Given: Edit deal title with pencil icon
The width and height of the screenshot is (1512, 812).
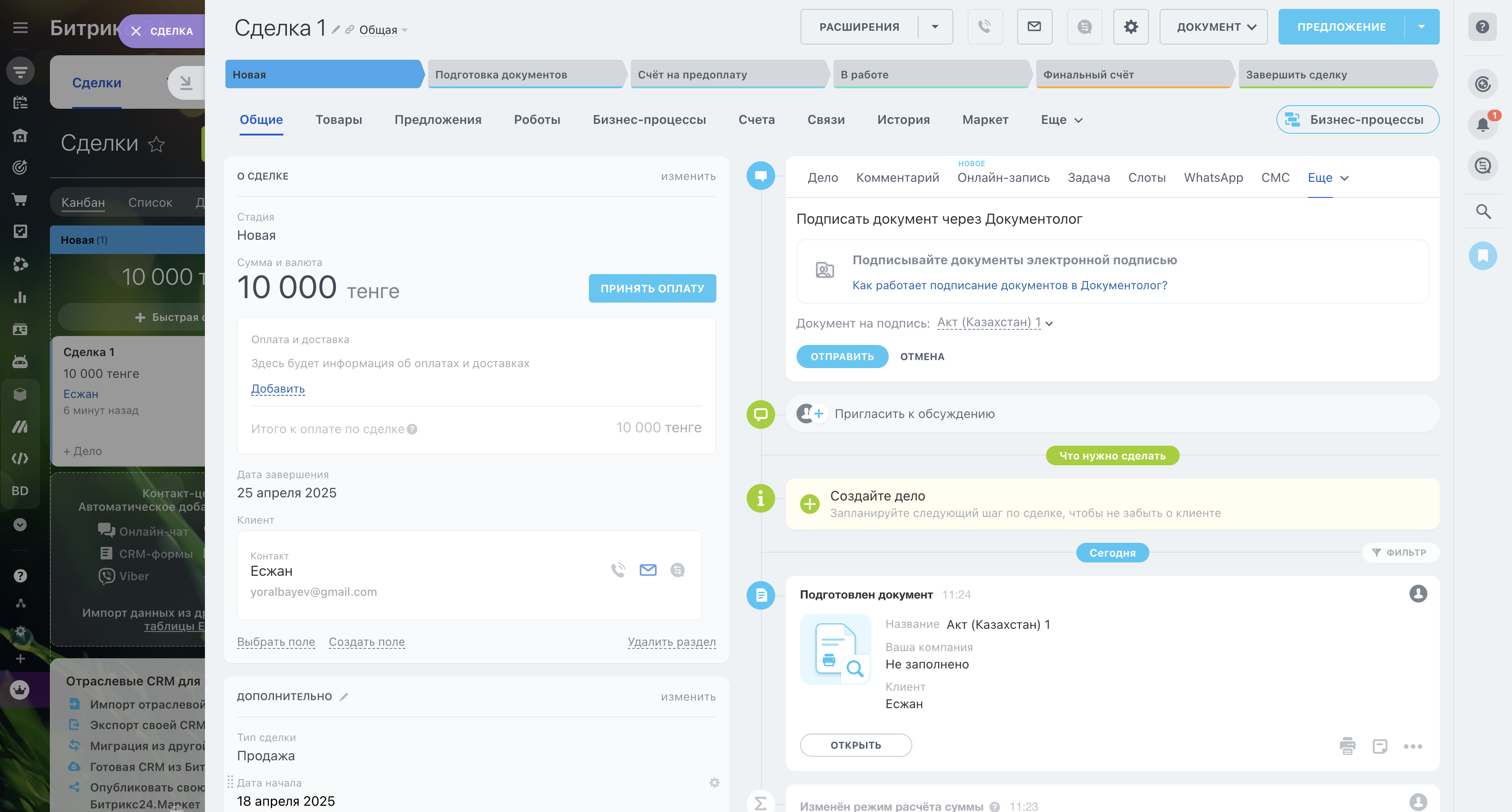Looking at the screenshot, I should tap(336, 29).
